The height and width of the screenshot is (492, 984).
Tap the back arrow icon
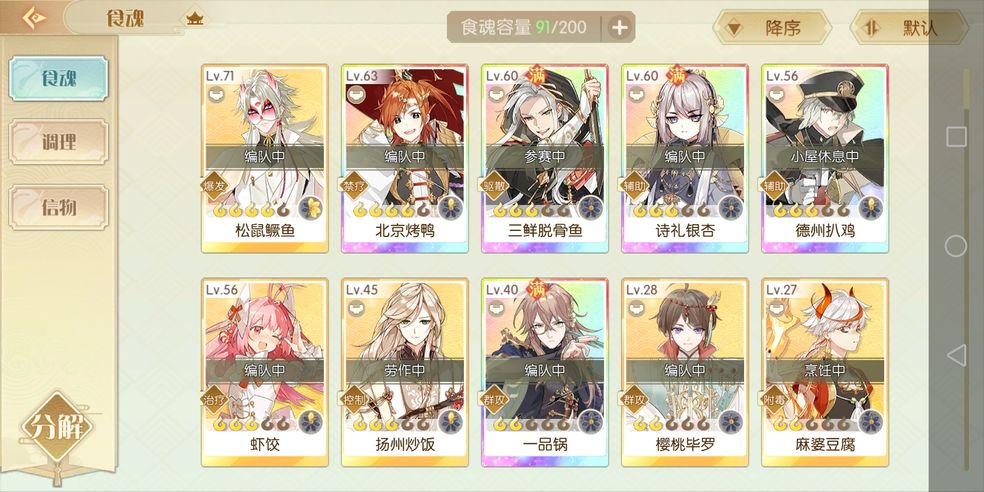[x=33, y=17]
